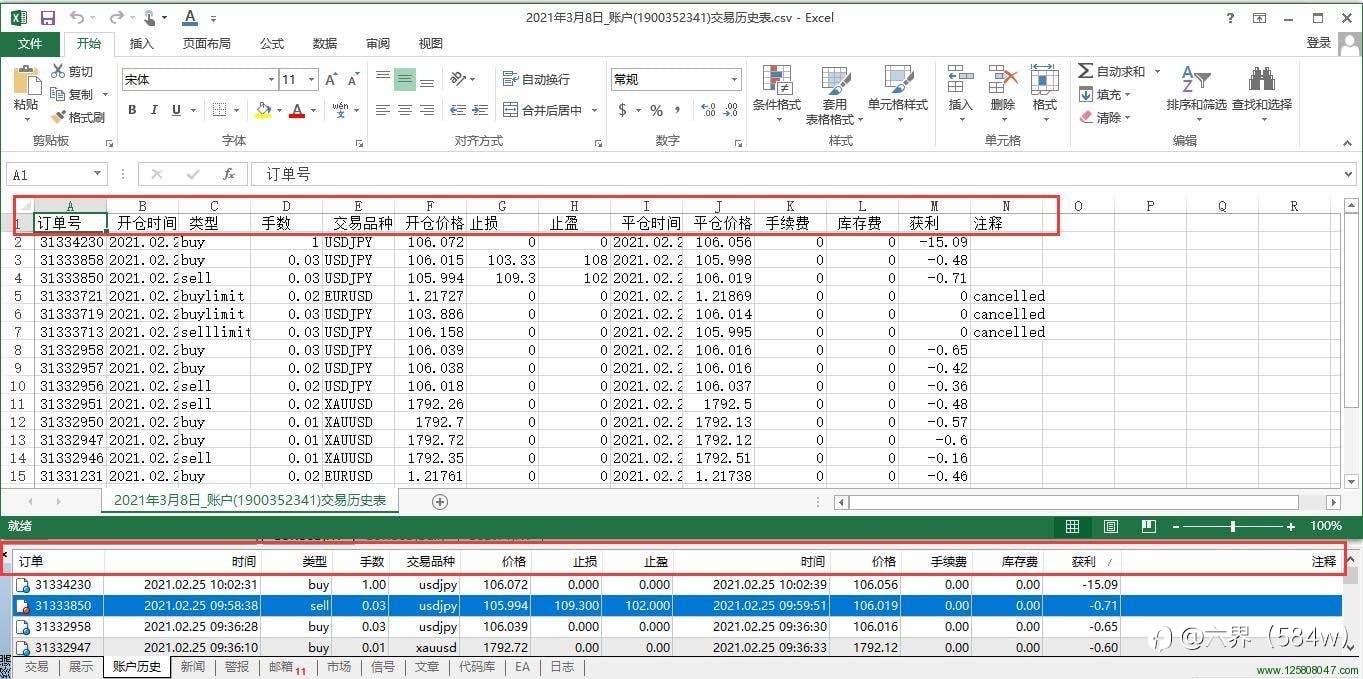
Task: Click the Conditional Formatting (条件格式) icon
Action: [x=777, y=90]
